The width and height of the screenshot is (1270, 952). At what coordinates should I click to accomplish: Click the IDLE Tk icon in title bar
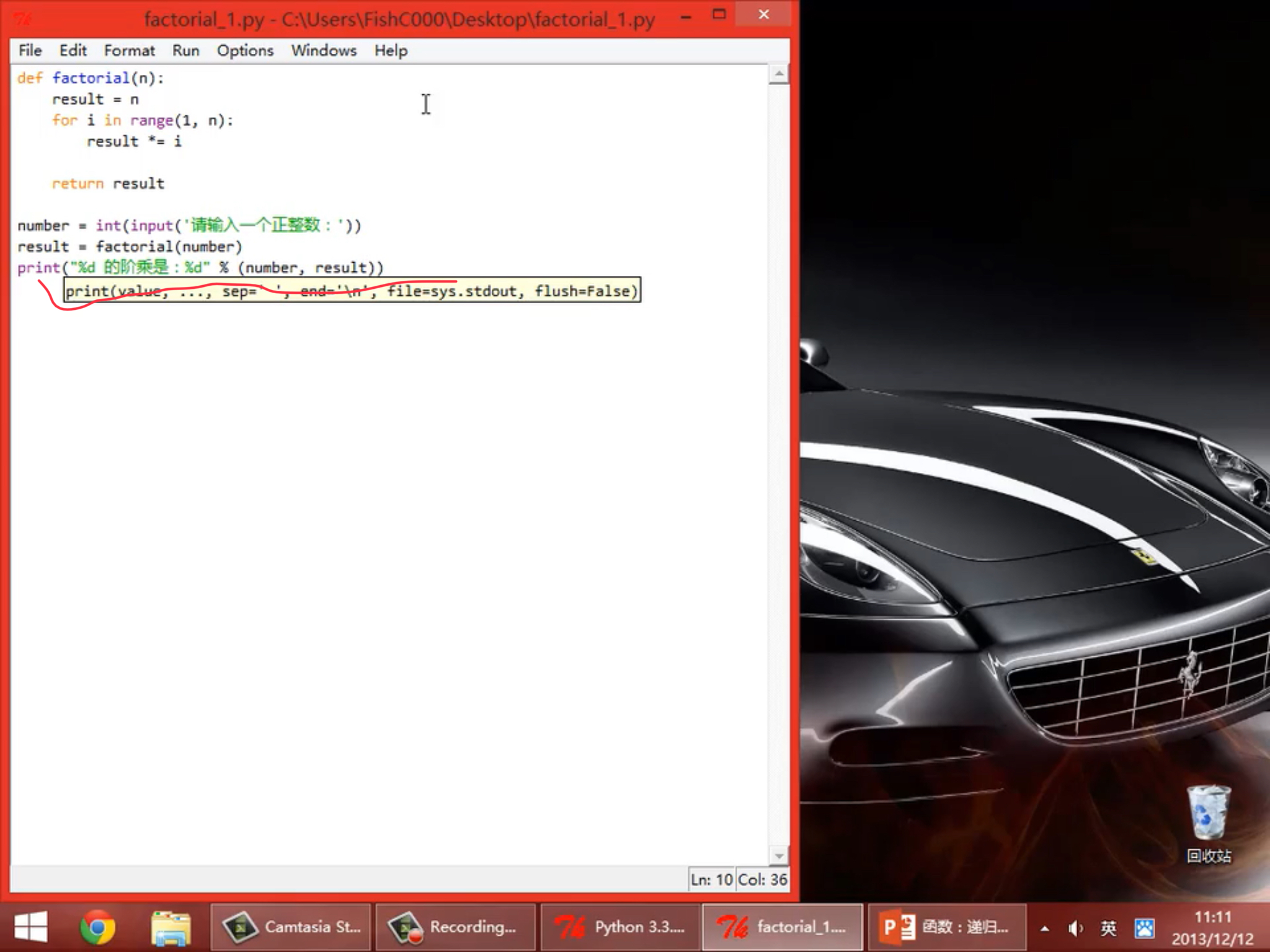pos(23,19)
